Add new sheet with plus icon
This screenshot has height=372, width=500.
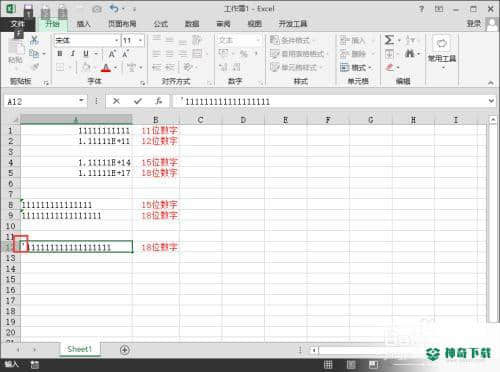(x=125, y=350)
